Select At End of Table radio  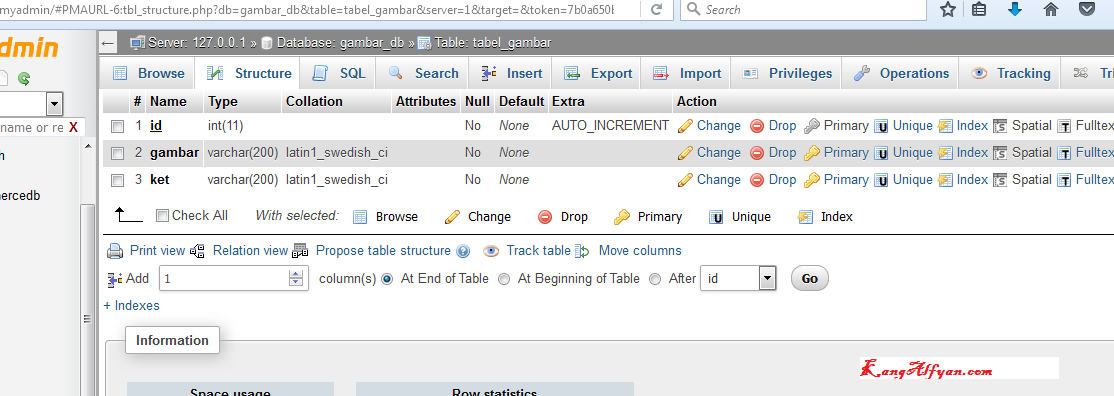(387, 279)
